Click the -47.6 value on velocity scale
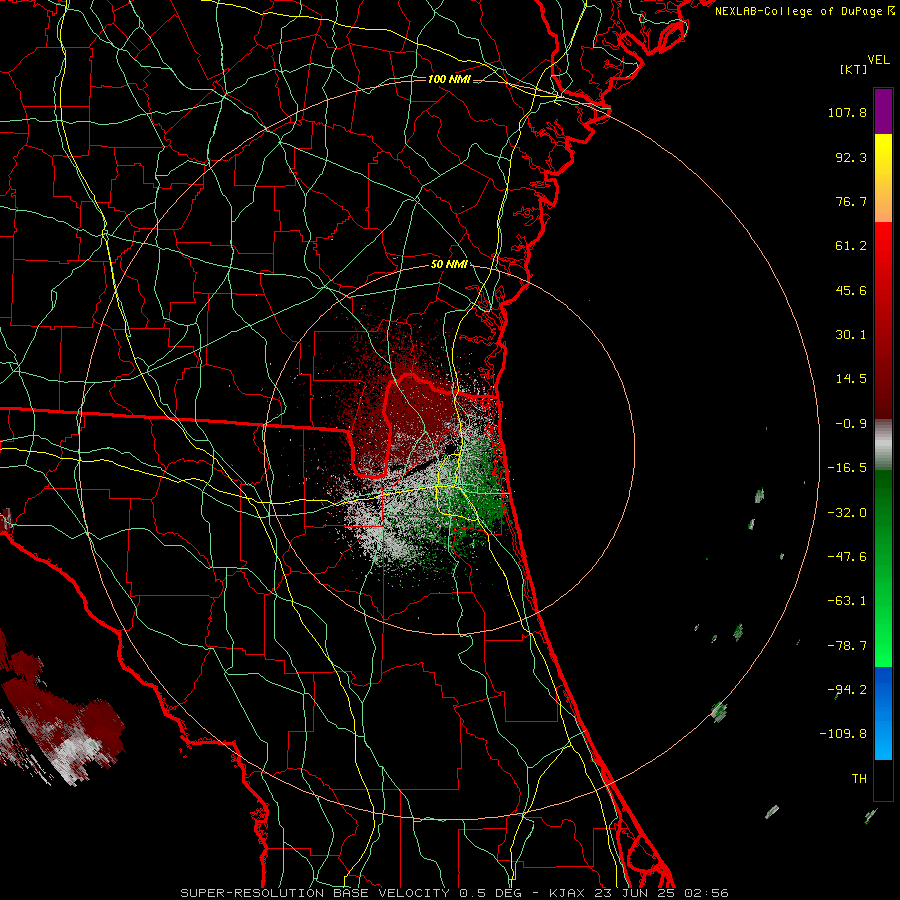900x900 pixels. click(x=847, y=557)
